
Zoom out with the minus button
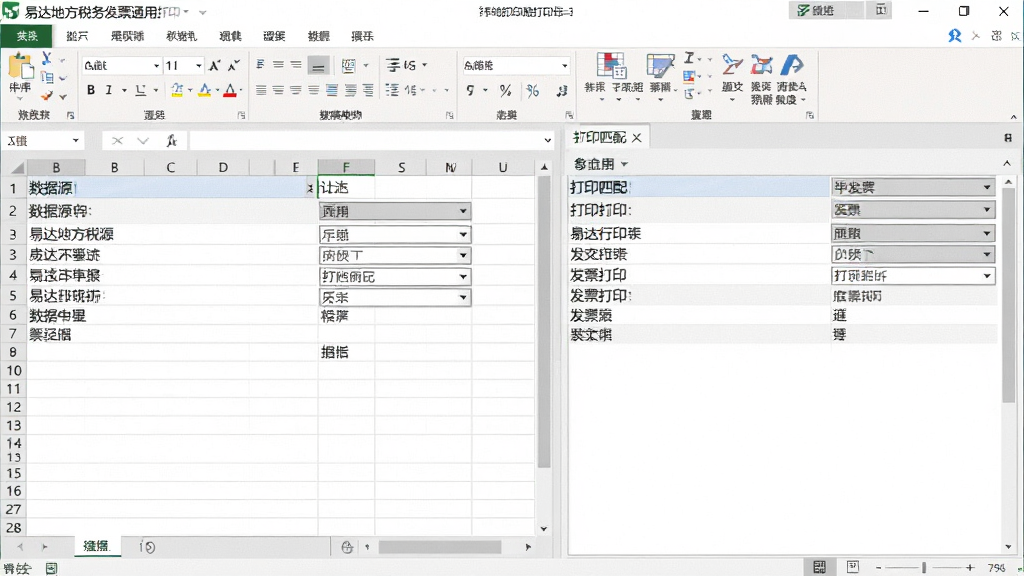point(878,568)
